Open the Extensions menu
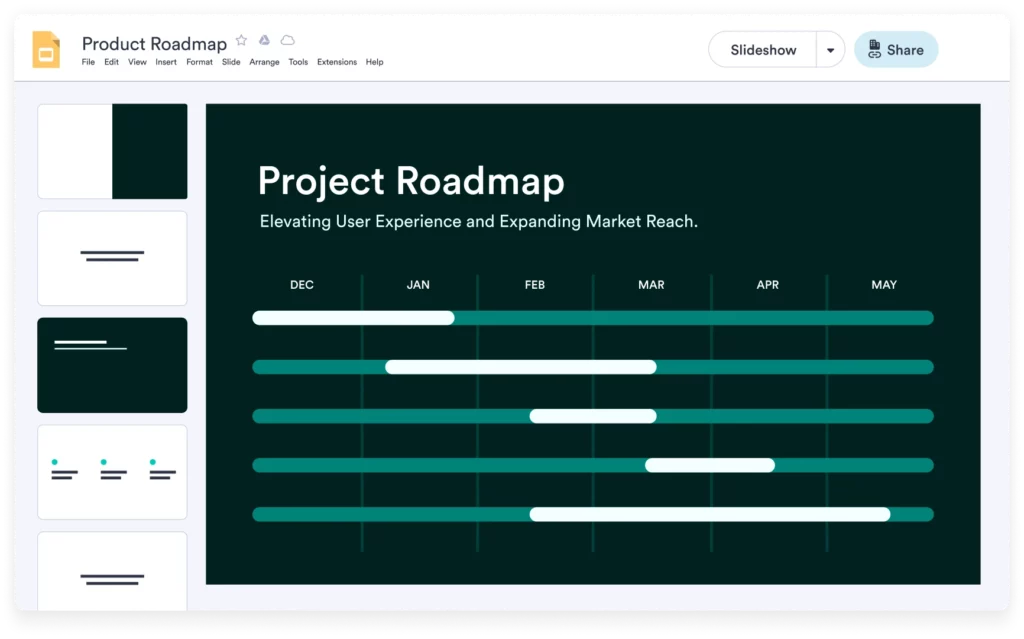Image resolution: width=1024 pixels, height=639 pixels. pos(337,61)
